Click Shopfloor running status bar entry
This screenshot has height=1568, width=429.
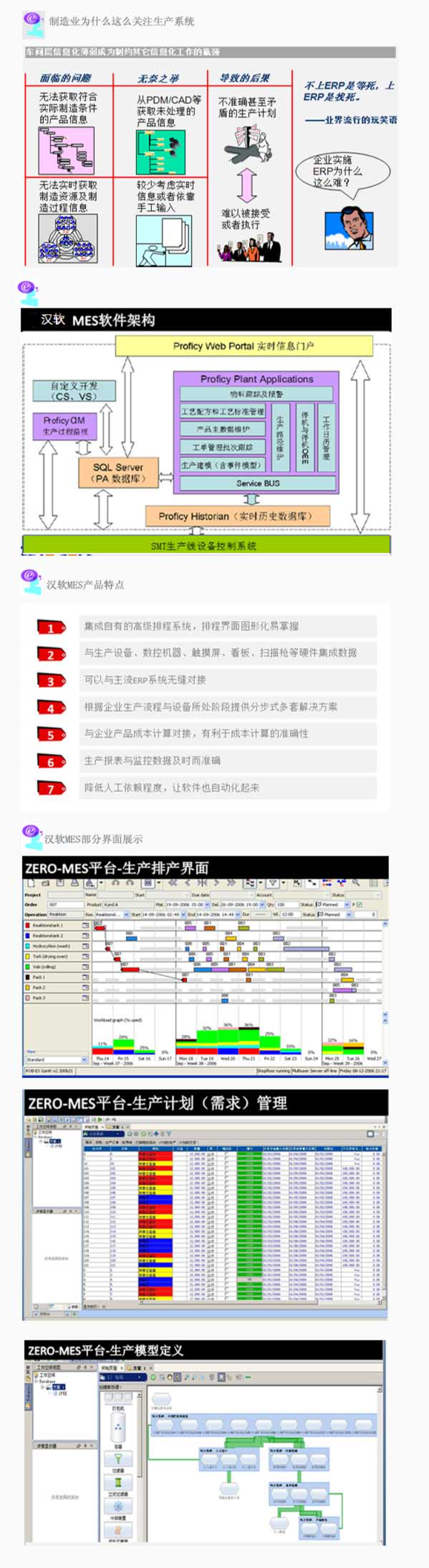(274, 1070)
